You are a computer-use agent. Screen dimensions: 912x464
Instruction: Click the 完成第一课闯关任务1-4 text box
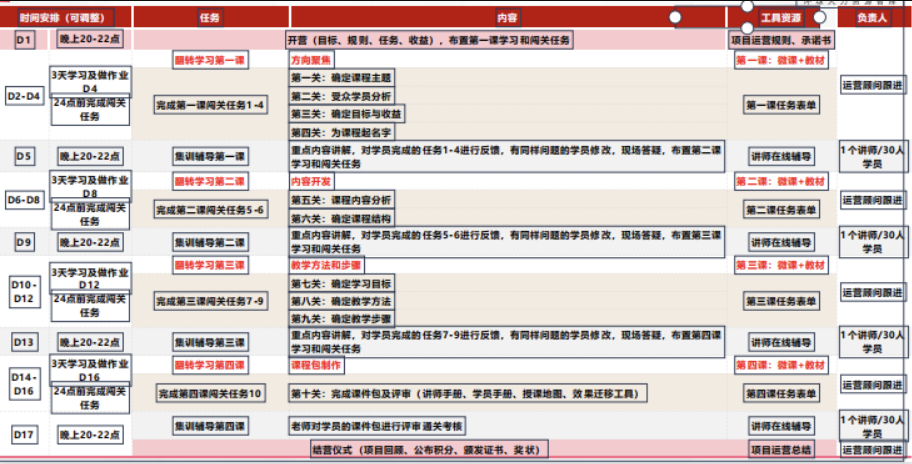pyautogui.click(x=210, y=105)
